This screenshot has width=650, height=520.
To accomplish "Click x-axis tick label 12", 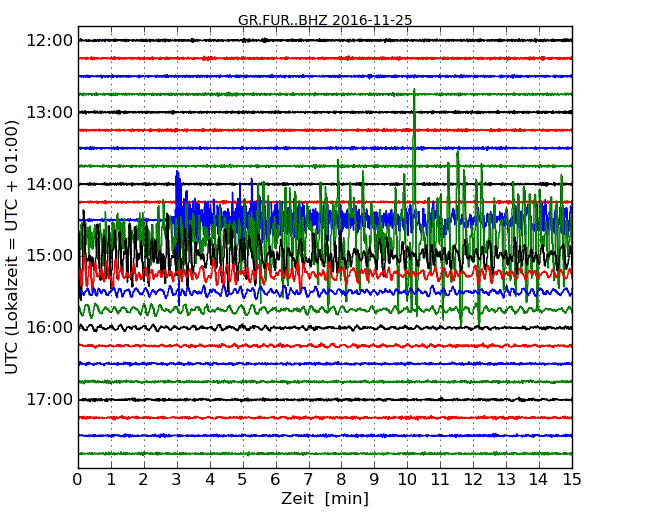I will [x=473, y=479].
